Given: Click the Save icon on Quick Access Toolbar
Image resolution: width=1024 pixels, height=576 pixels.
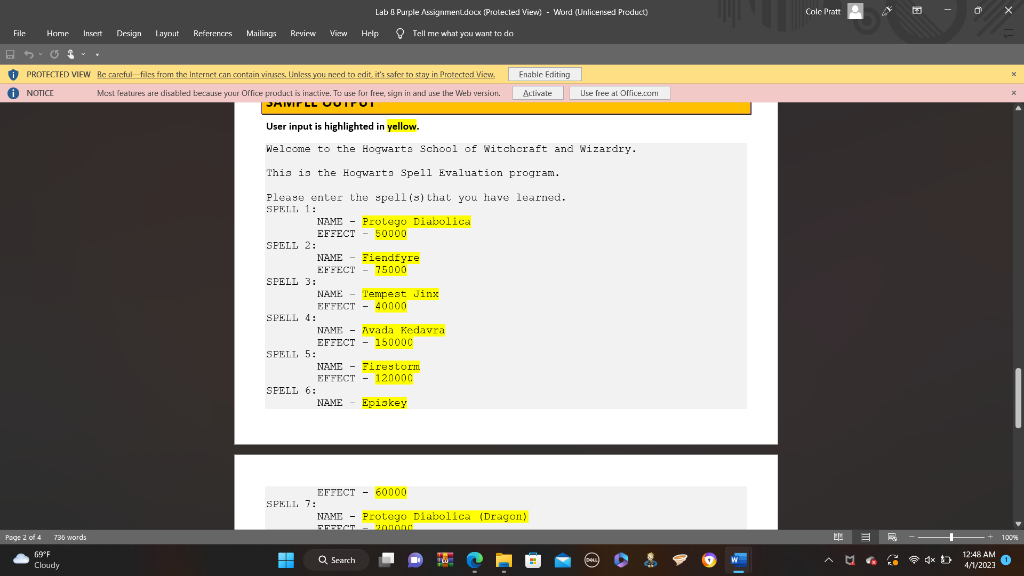Looking at the screenshot, I should 10,52.
